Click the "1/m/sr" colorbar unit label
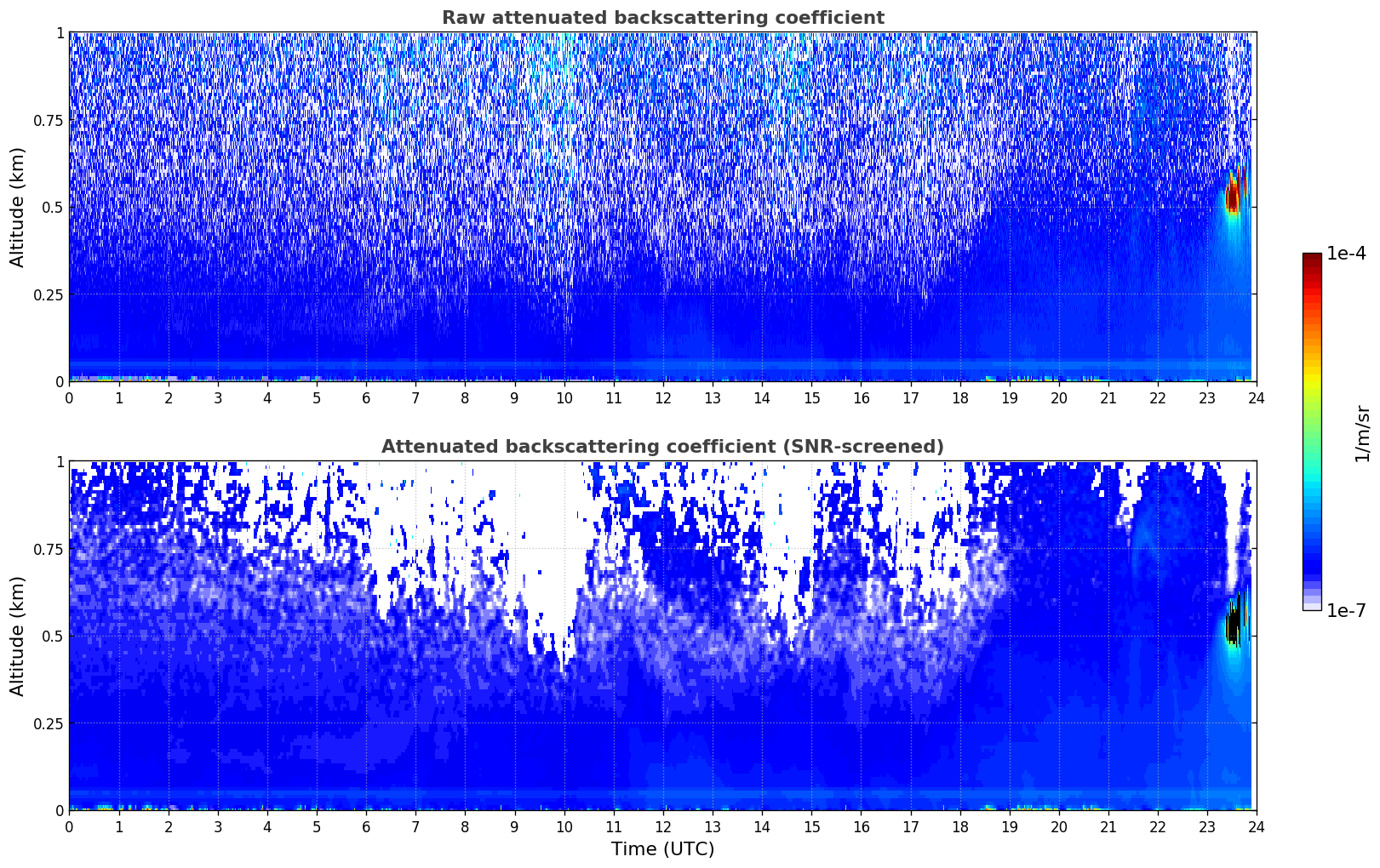 tap(1362, 432)
